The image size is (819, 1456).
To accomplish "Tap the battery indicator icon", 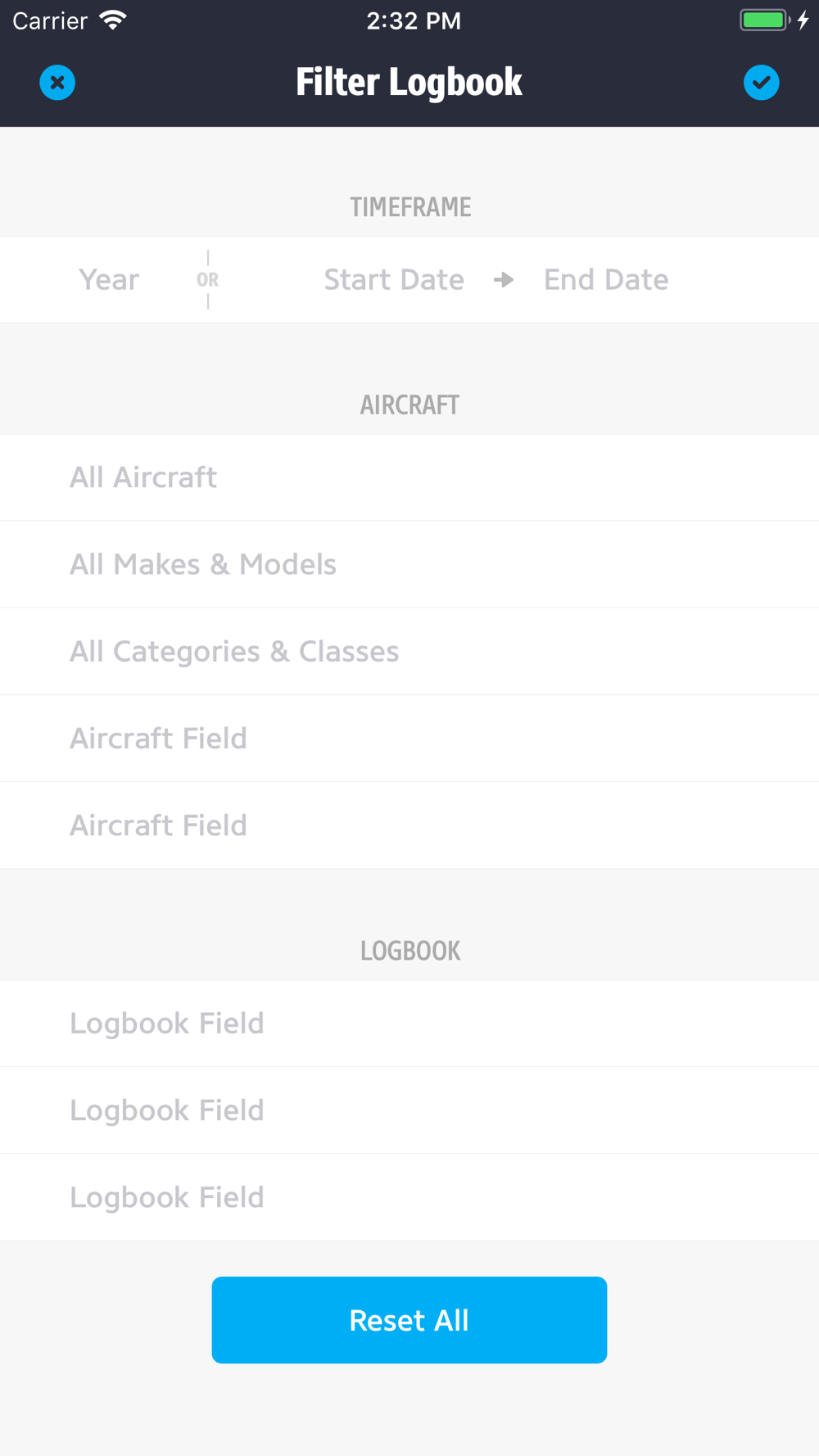I will pyautogui.click(x=763, y=20).
